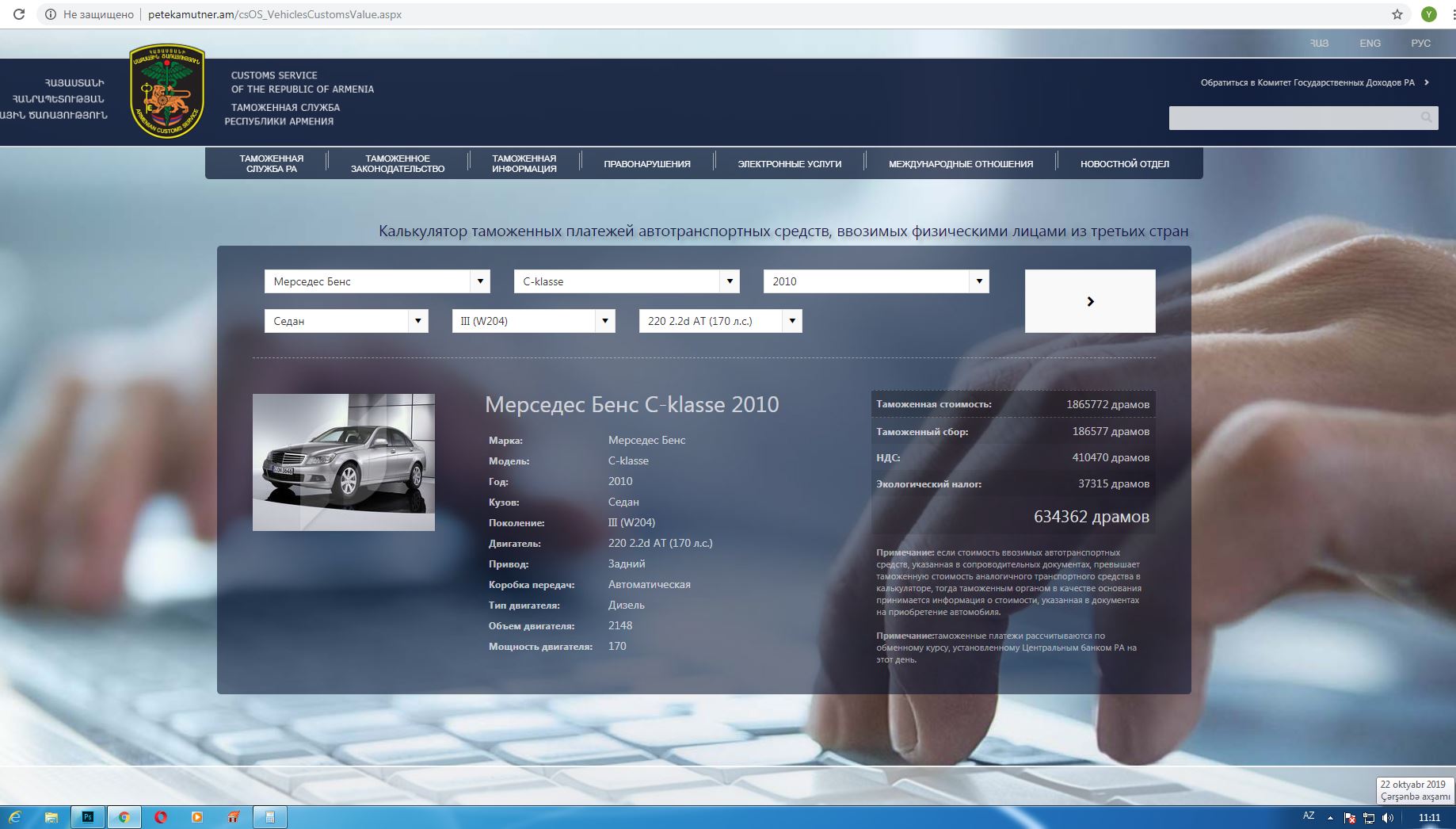Open the year dropdown 2010
Screen dimensions: 1456x829
click(x=876, y=281)
